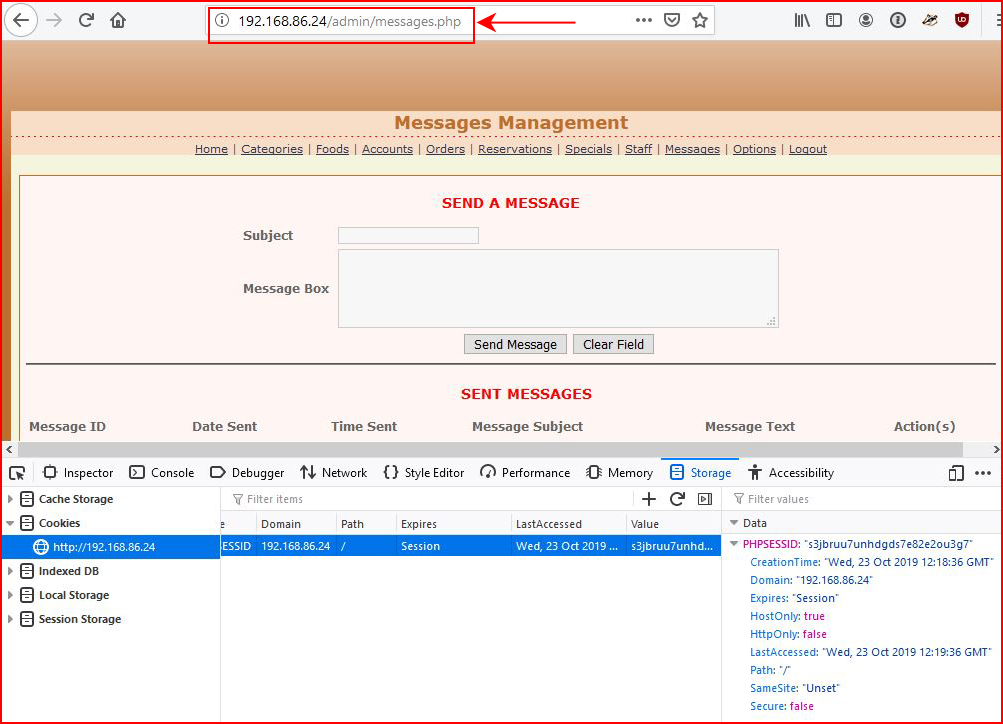This screenshot has height=724, width=1003.
Task: Save page to Pocket icon
Action: click(x=672, y=20)
